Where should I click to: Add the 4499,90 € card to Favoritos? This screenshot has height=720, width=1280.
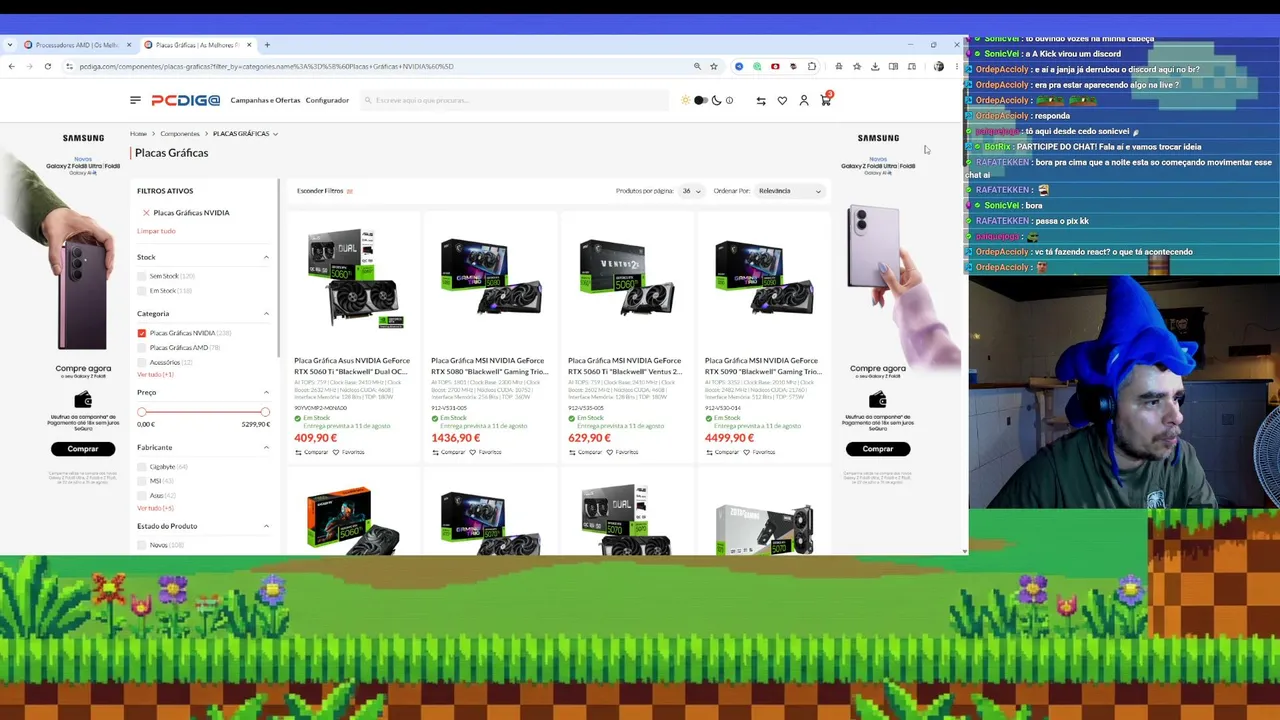pos(760,452)
